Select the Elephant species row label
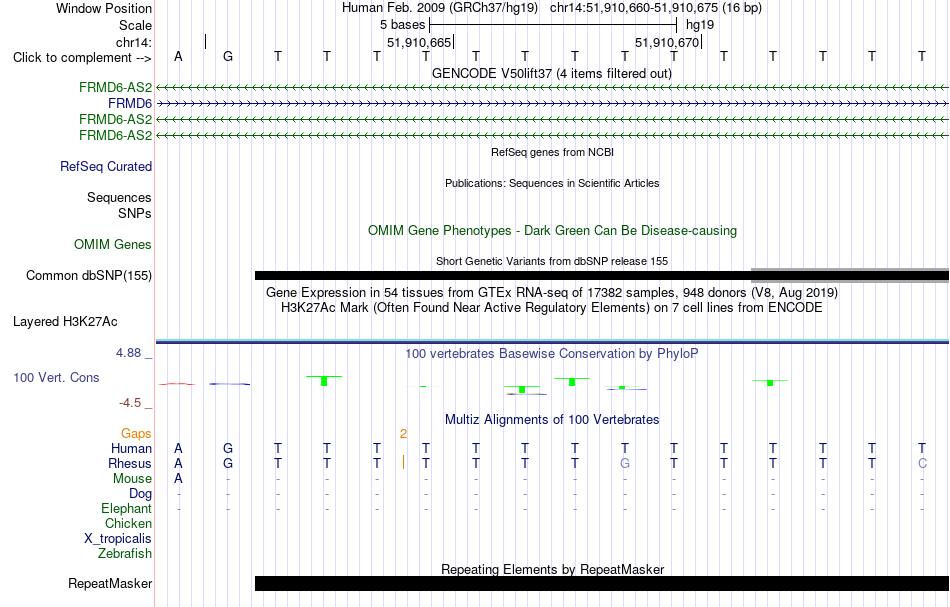The width and height of the screenshot is (950, 607). coord(126,509)
